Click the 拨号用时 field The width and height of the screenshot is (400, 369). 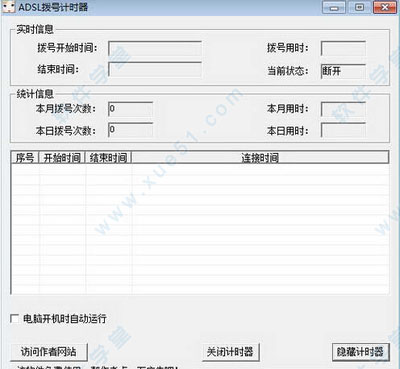[343, 49]
